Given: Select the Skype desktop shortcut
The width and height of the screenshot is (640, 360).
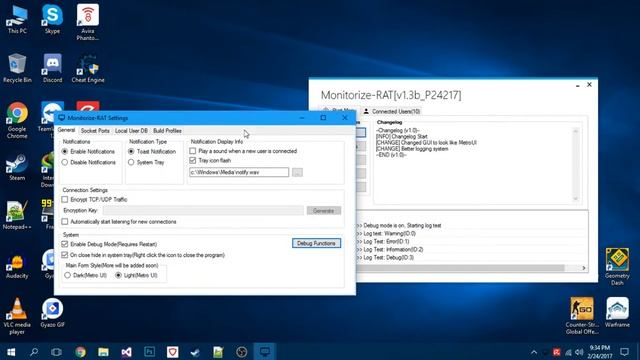Looking at the screenshot, I should tap(52, 20).
